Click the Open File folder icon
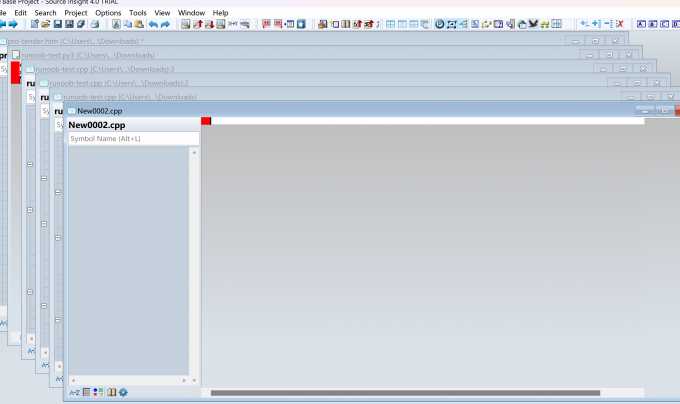Image resolution: width=680 pixels, height=404 pixels. pos(46,24)
